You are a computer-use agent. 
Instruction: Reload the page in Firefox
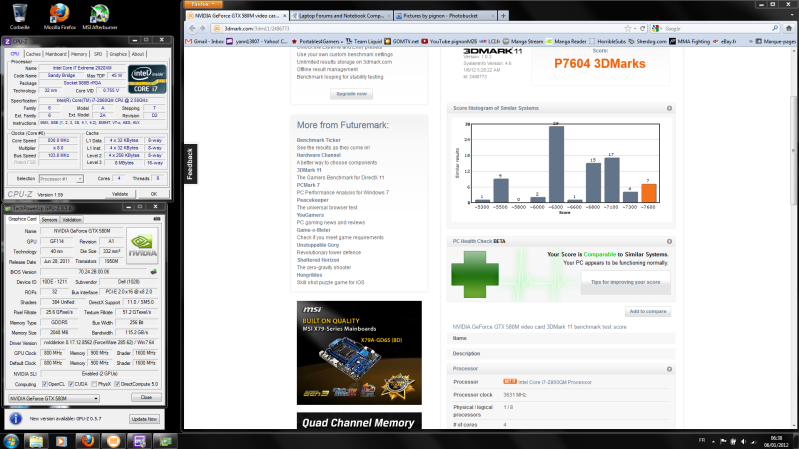(x=643, y=29)
